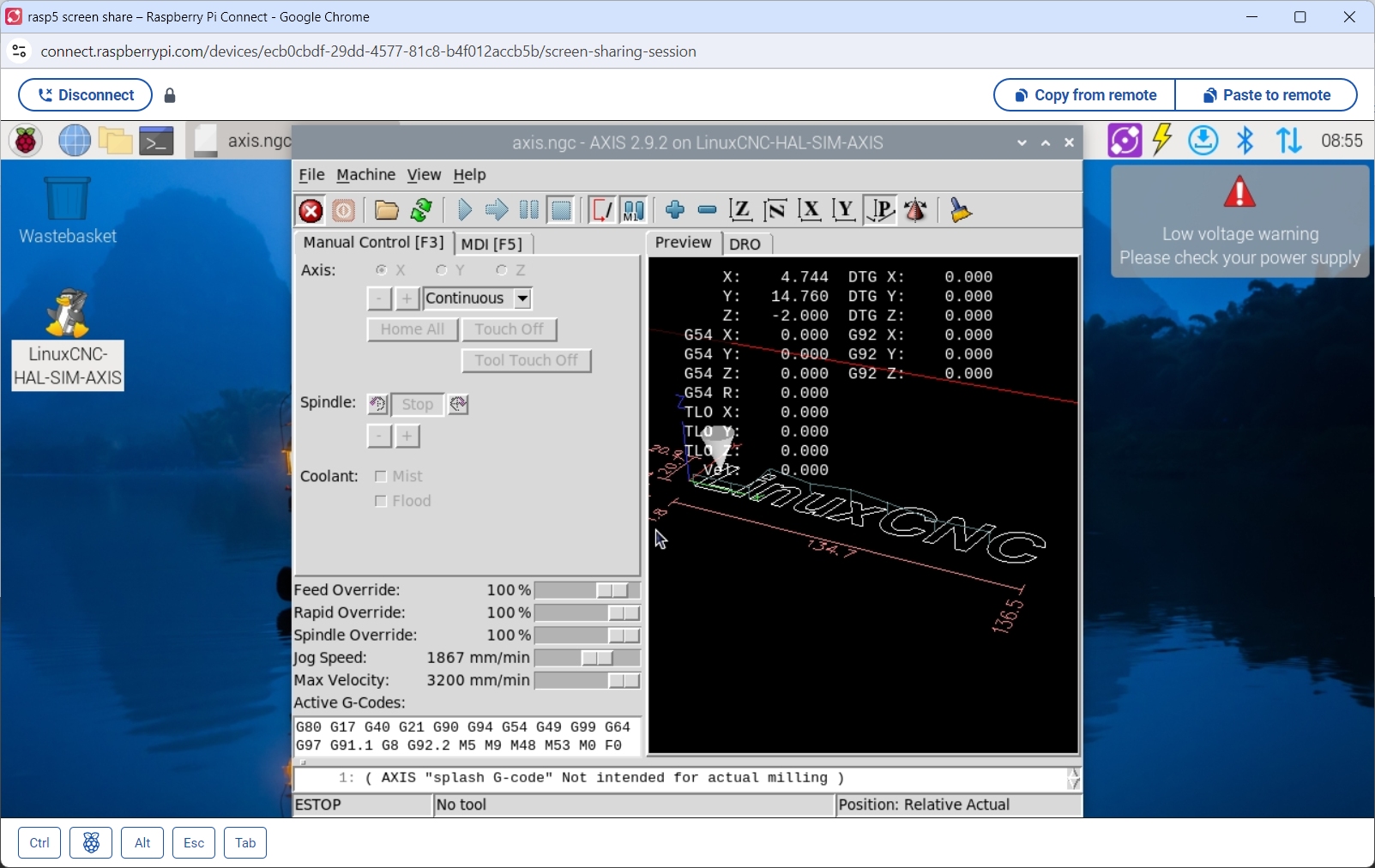Click the Feed Override slider
This screenshot has height=868, width=1375.
coord(588,590)
